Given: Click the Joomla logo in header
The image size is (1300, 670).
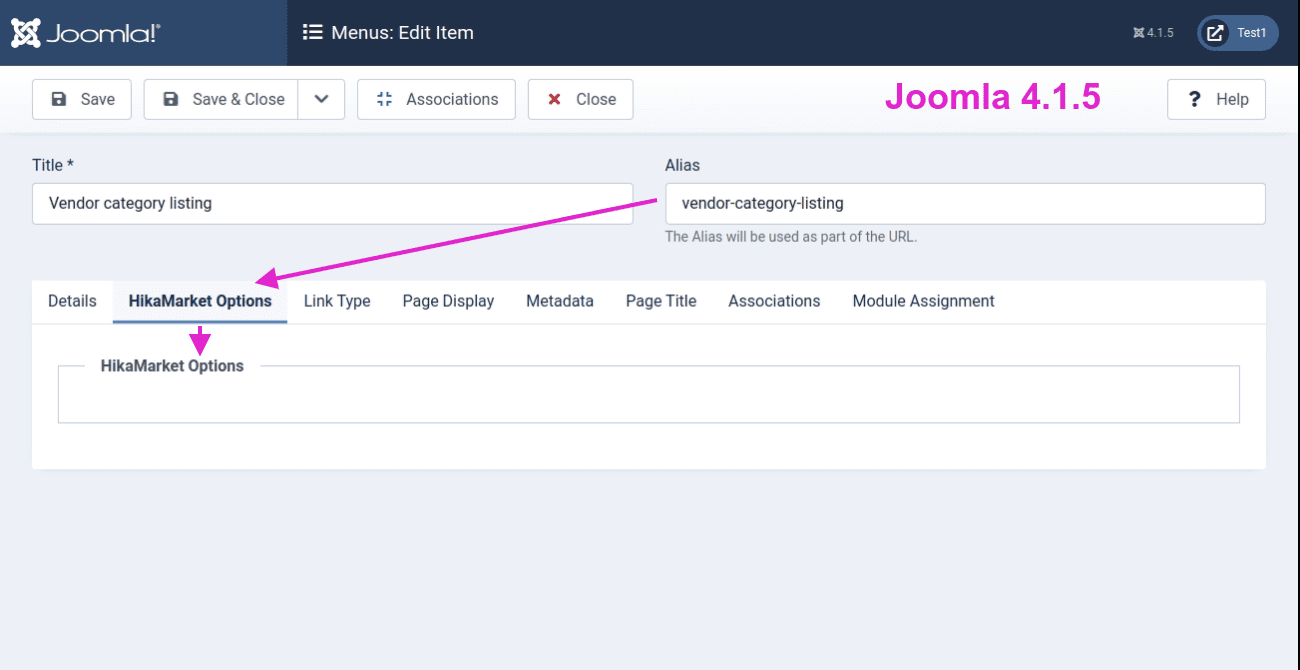Looking at the screenshot, I should 86,33.
